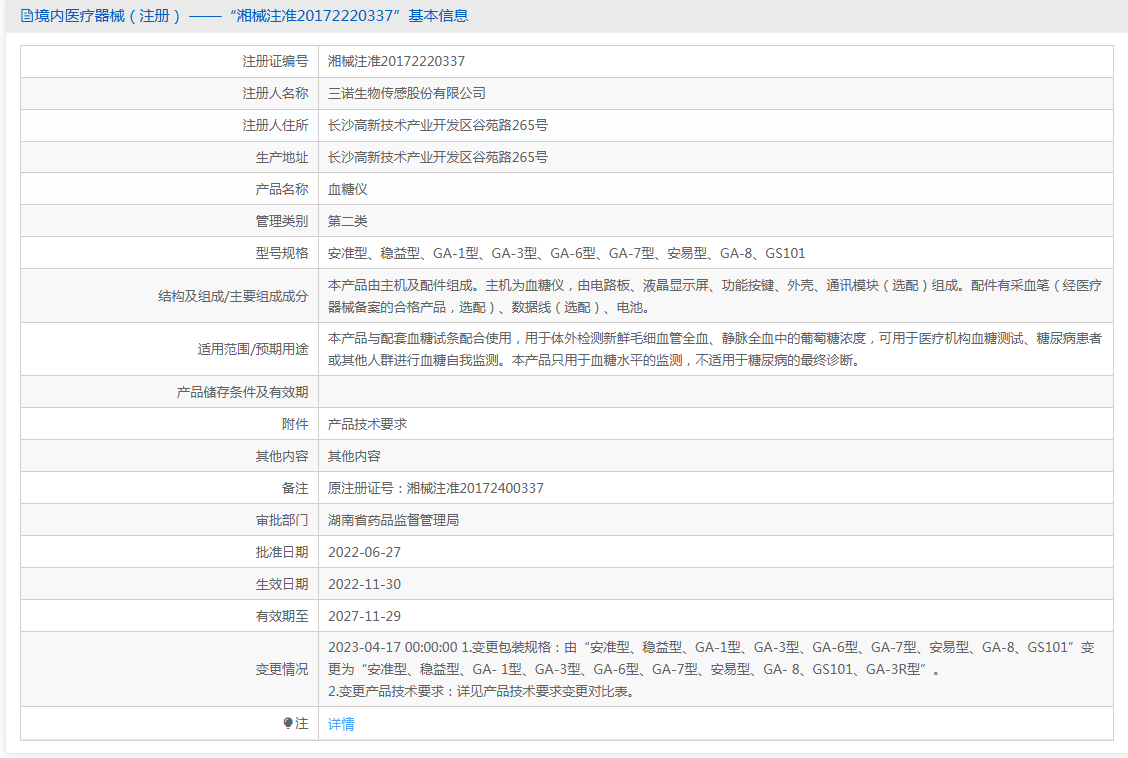1128x758 pixels.
Task: Select expiry date 2027-11-29
Action: 364,616
